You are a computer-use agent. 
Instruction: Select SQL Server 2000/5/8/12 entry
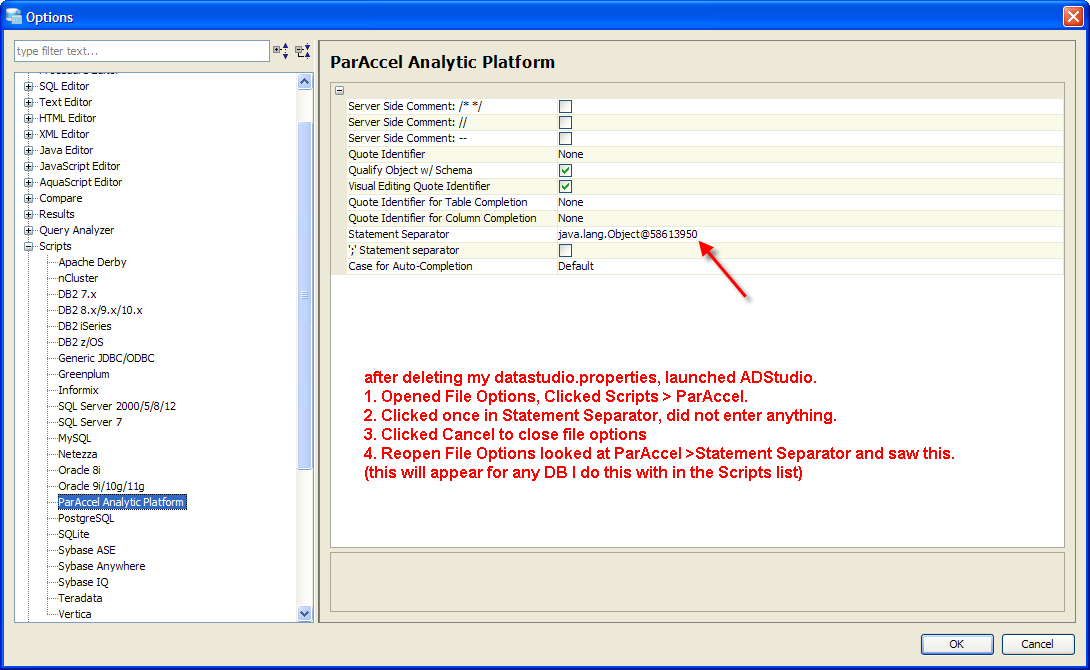pyautogui.click(x=117, y=406)
